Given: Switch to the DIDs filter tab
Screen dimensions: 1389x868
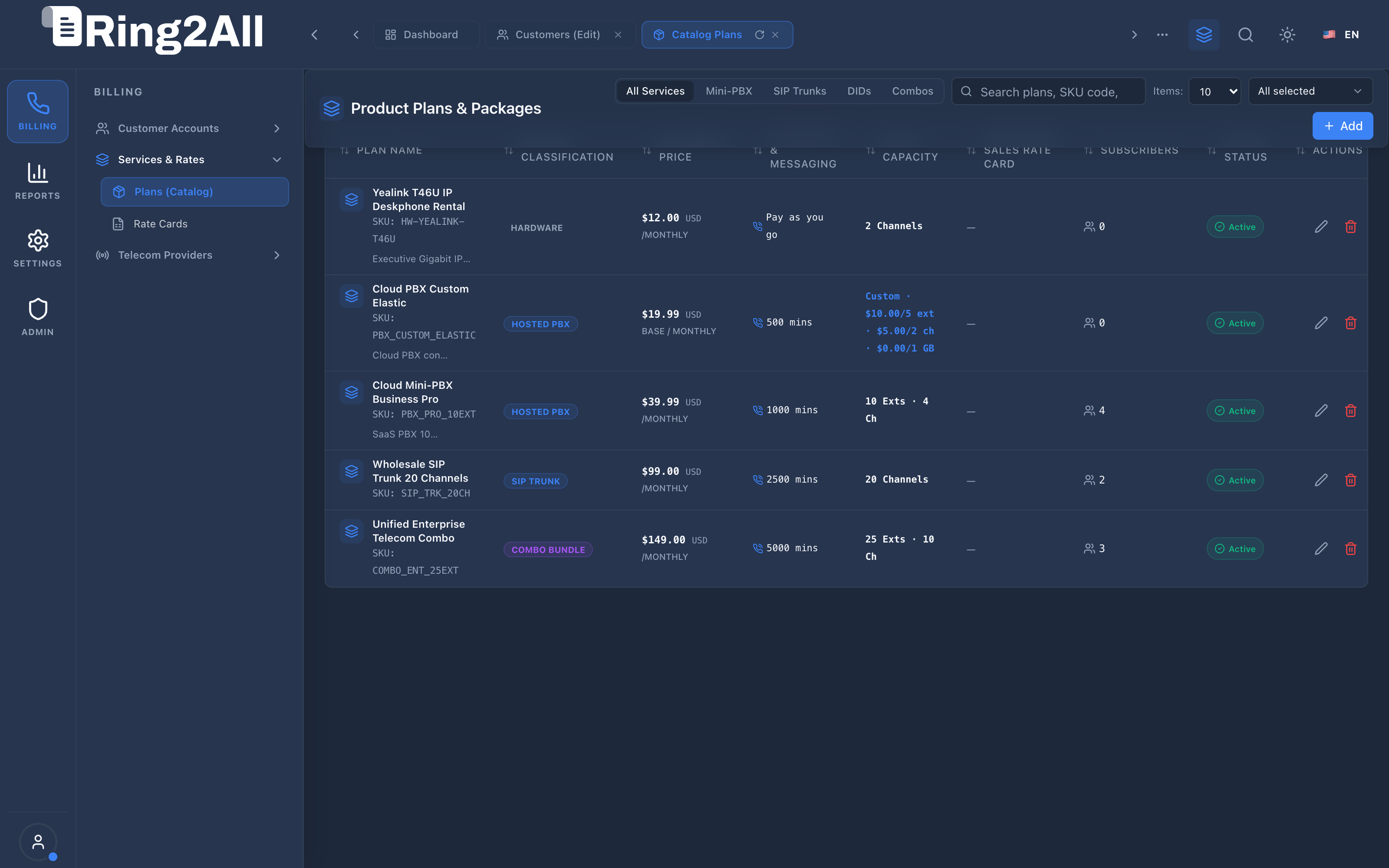Looking at the screenshot, I should [x=859, y=91].
